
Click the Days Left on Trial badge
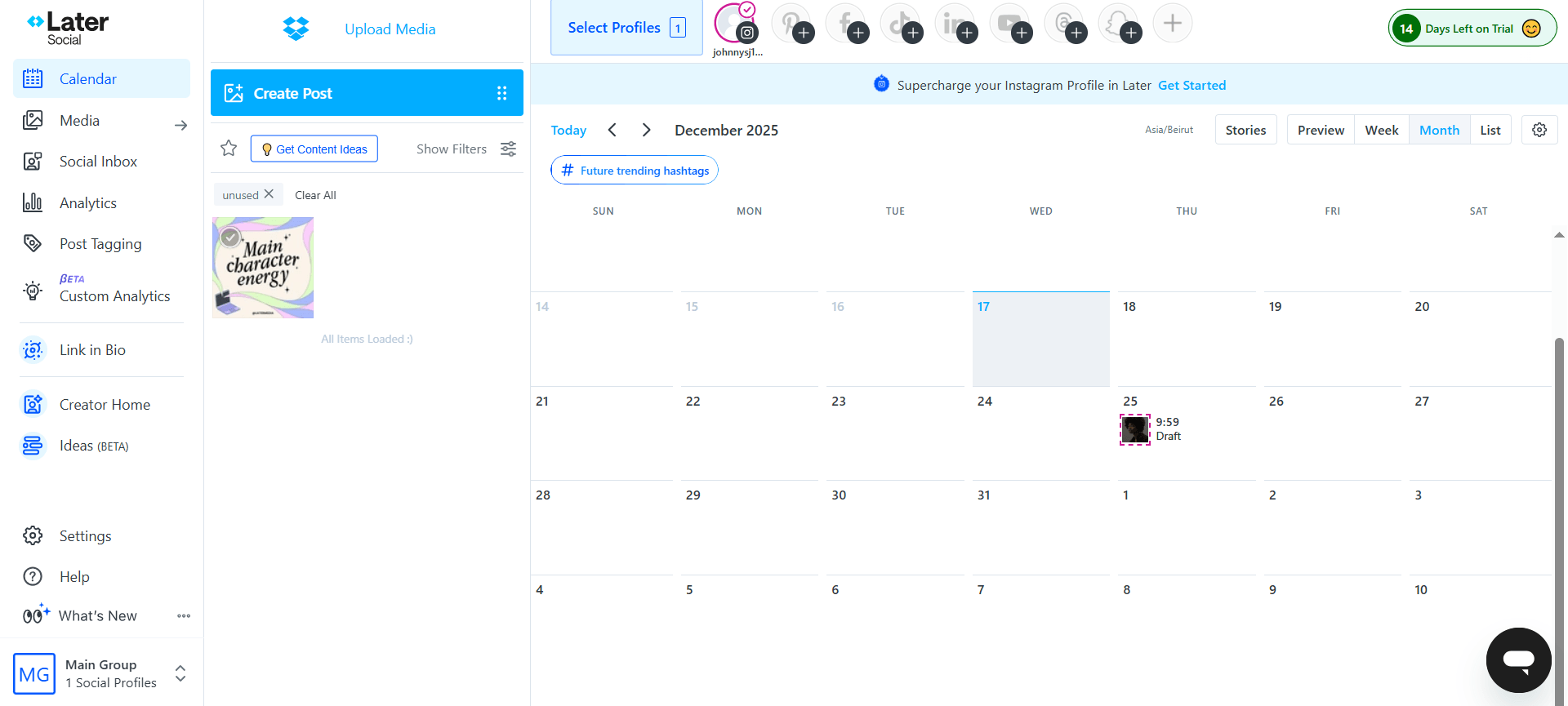pyautogui.click(x=1472, y=29)
